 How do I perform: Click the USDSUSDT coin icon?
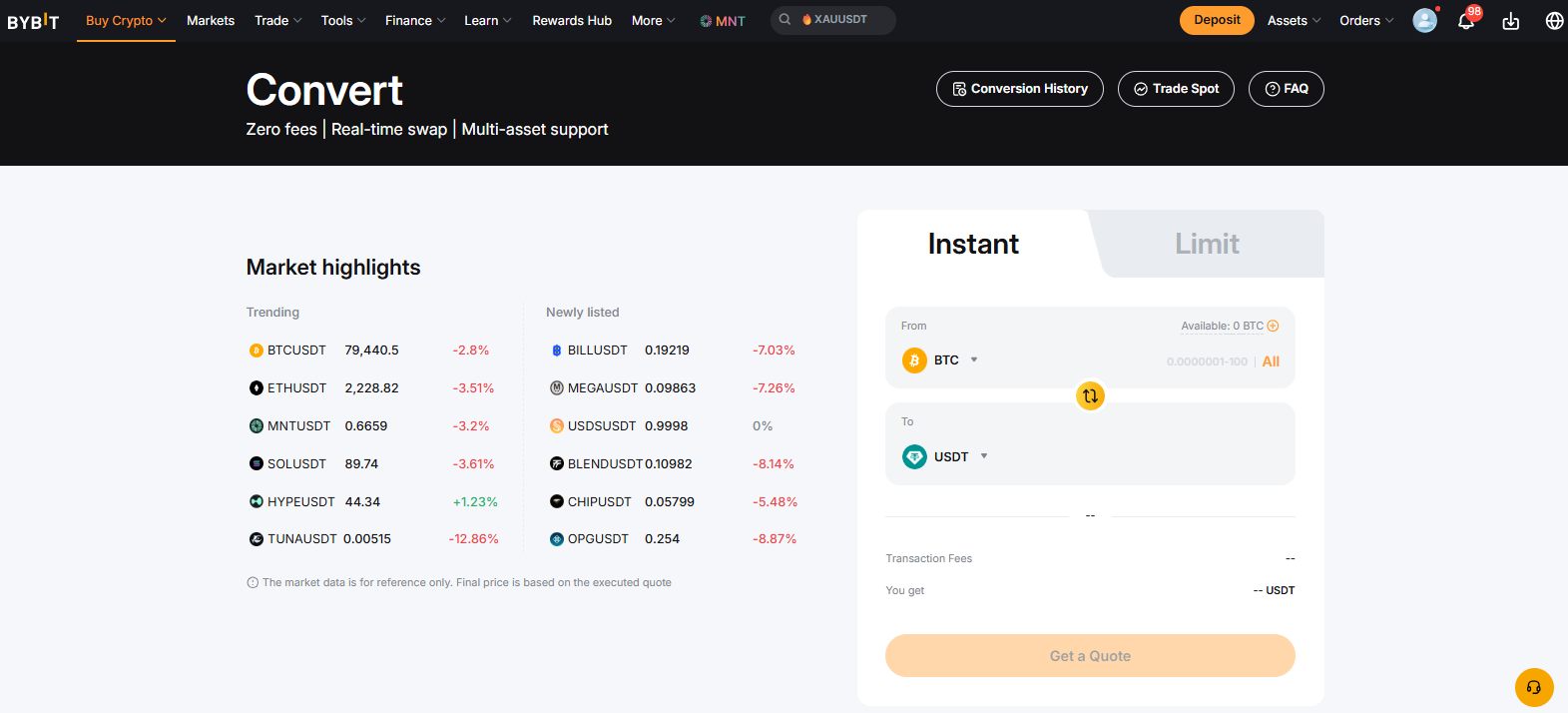(557, 426)
